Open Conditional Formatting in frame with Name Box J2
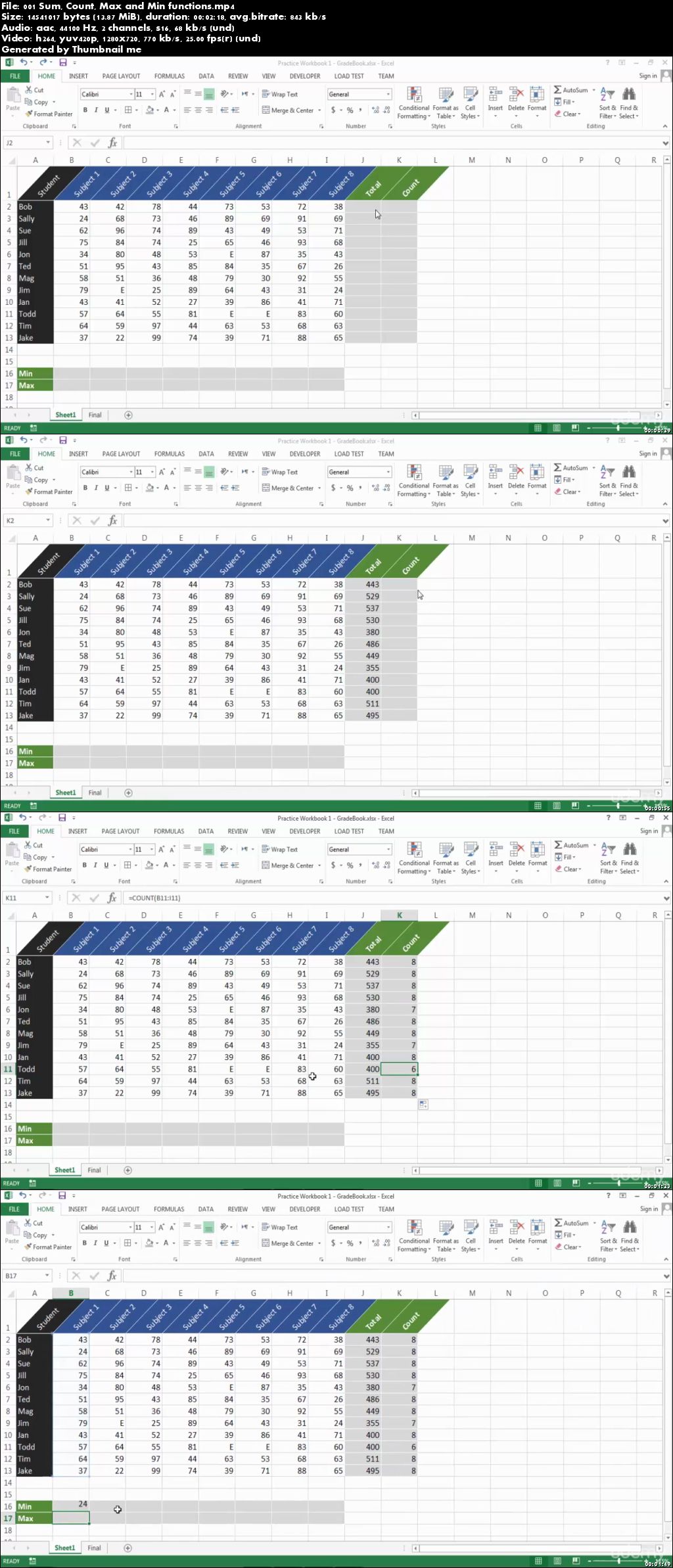 coord(414,103)
